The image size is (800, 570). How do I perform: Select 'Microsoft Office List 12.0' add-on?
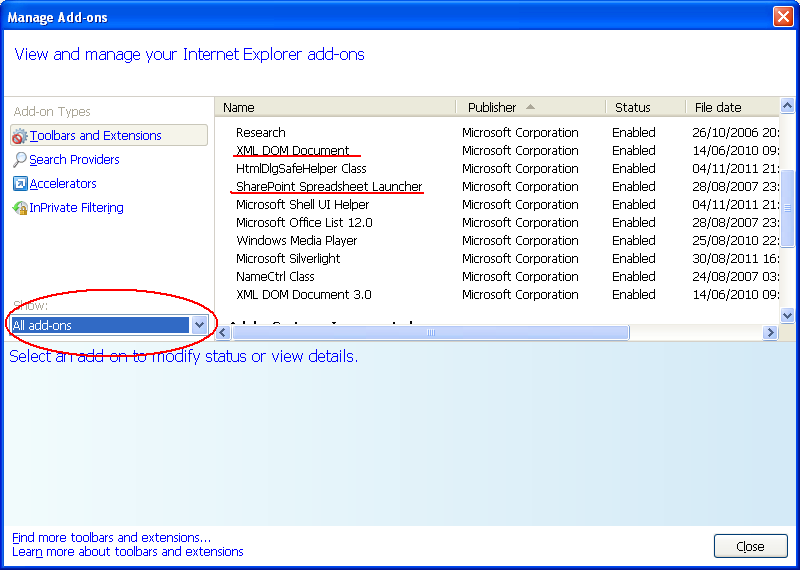pyautogui.click(x=304, y=222)
